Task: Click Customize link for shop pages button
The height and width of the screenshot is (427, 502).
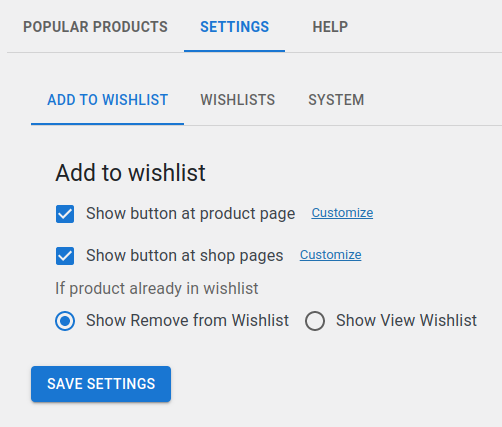Action: (331, 255)
